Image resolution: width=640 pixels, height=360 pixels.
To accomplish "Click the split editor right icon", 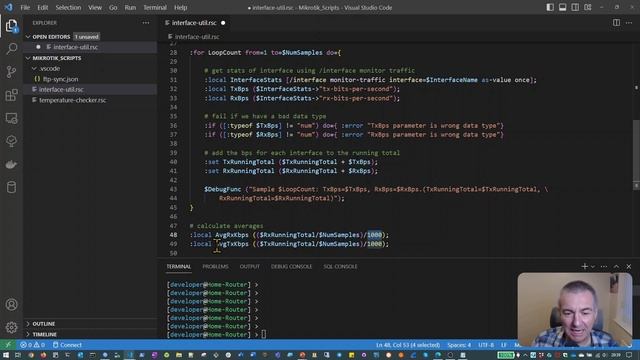I will coord(616,23).
